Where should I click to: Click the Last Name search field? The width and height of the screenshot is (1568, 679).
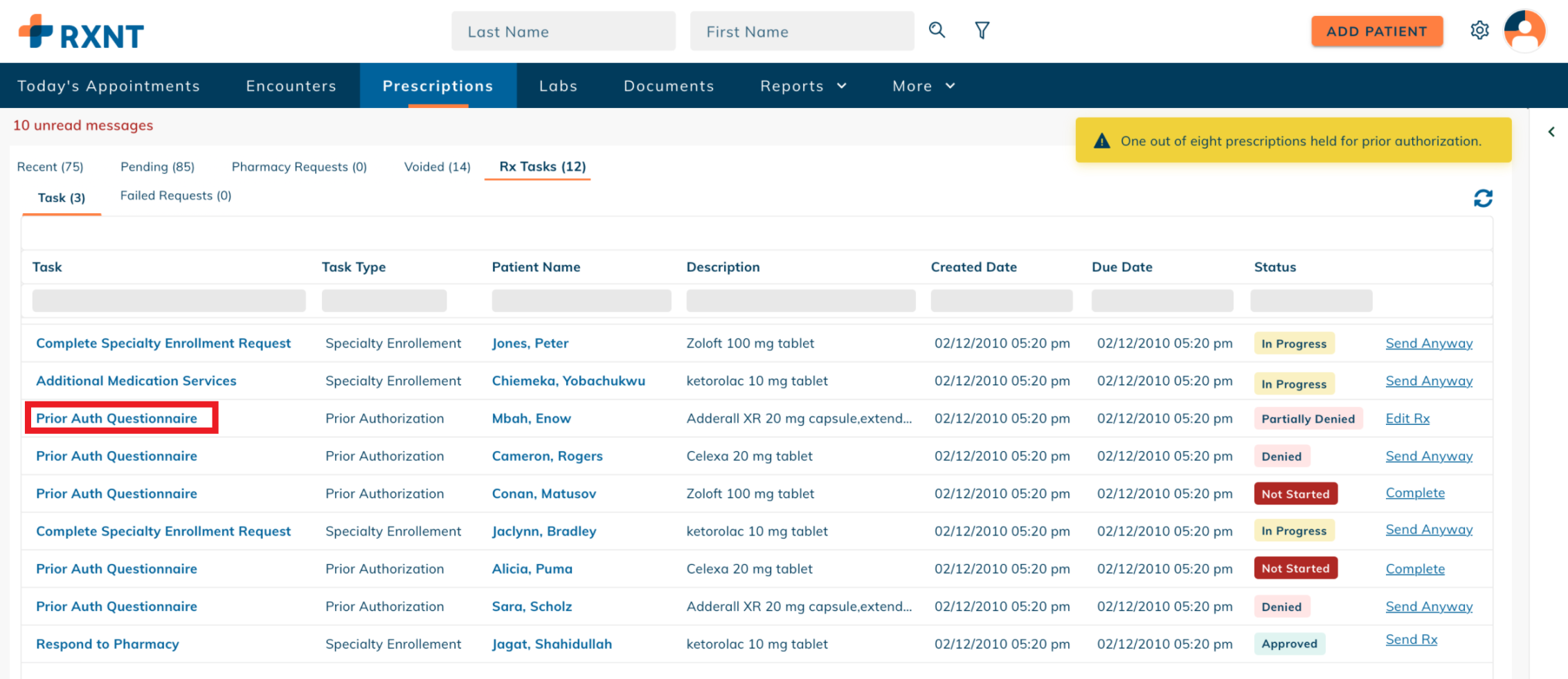(563, 32)
